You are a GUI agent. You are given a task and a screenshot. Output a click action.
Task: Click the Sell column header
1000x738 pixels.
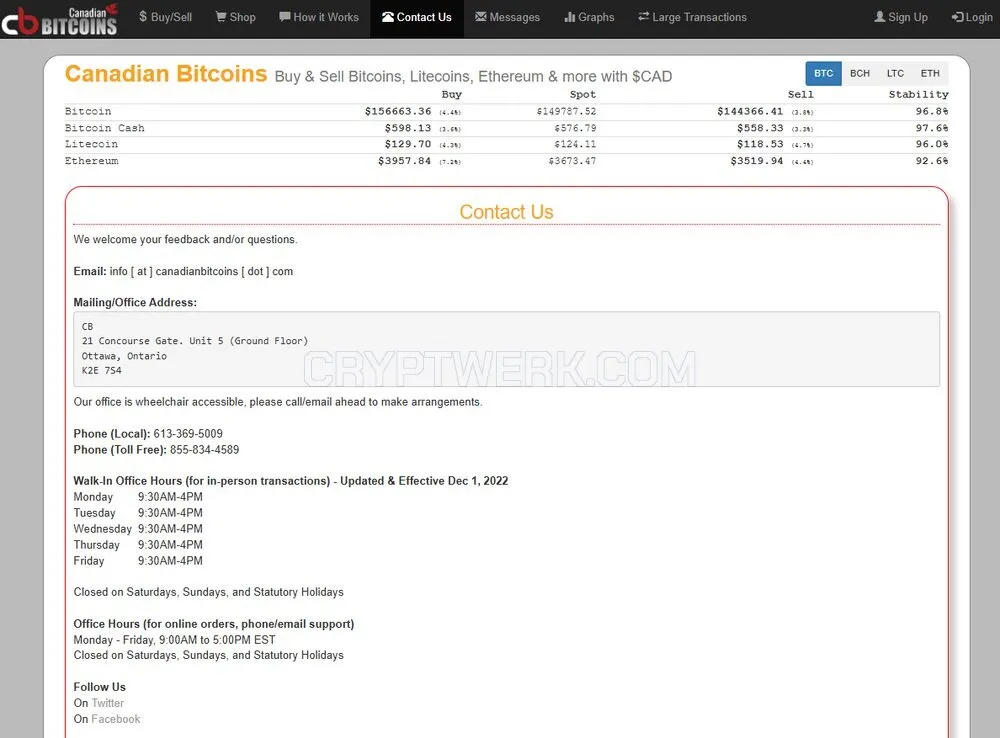pos(800,94)
